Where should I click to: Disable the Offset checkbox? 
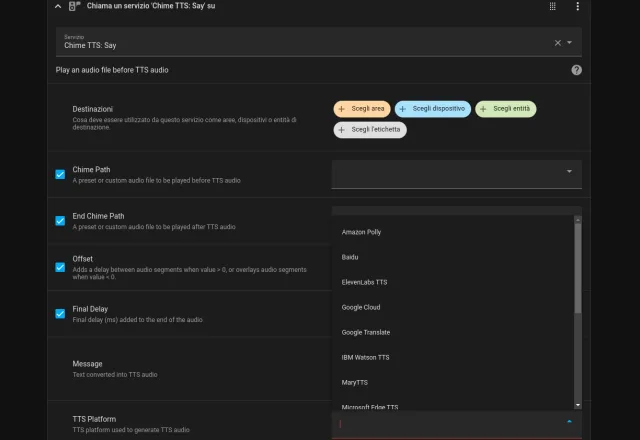(x=60, y=267)
